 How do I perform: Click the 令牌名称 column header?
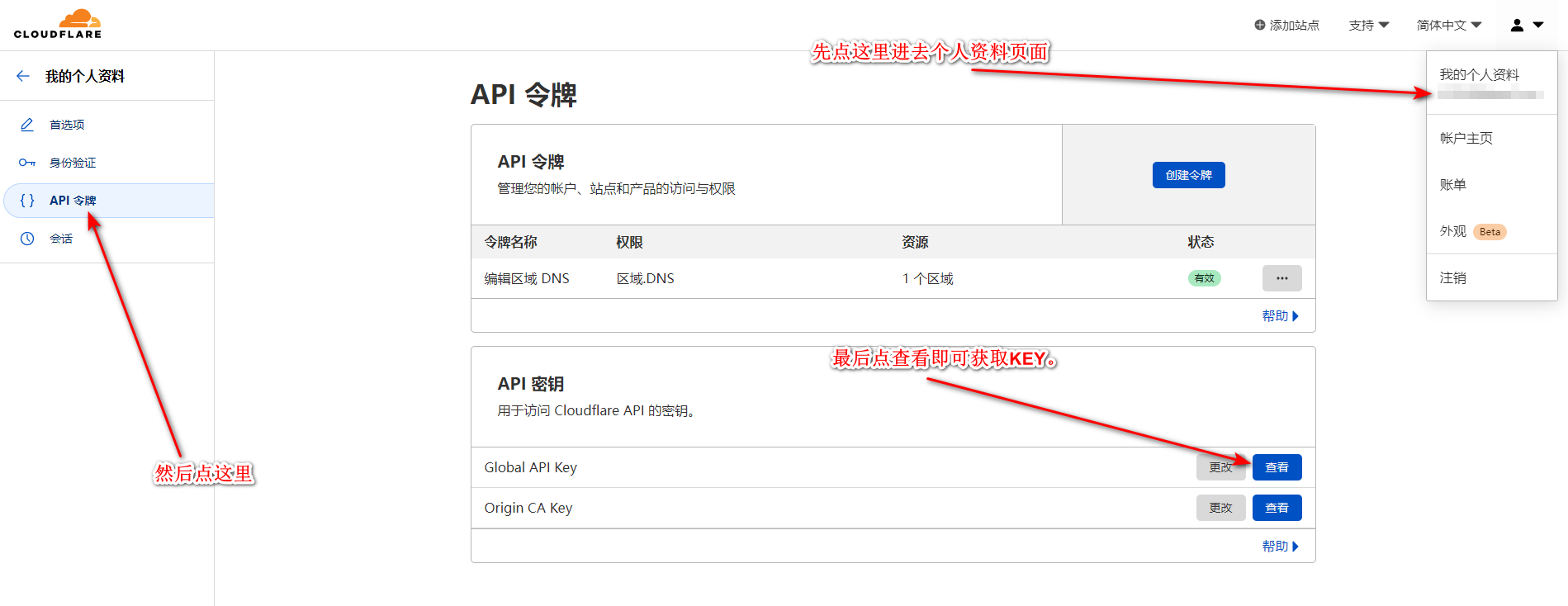510,242
